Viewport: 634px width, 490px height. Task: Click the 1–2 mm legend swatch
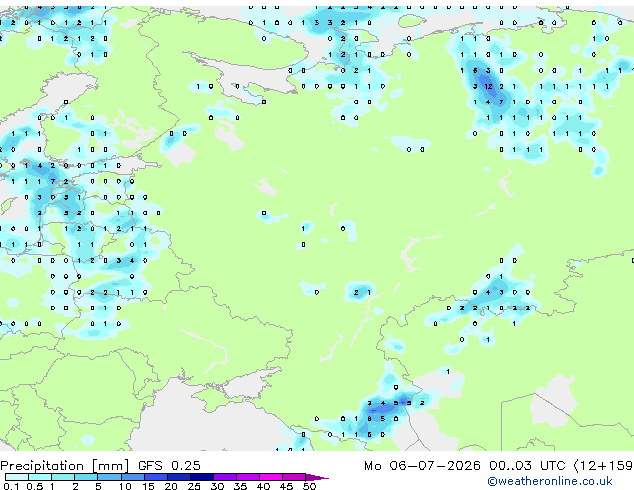pos(63,477)
